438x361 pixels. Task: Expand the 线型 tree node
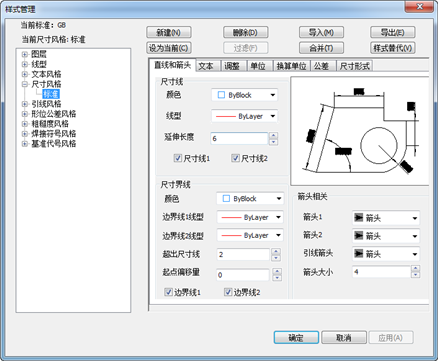pyautogui.click(x=25, y=64)
